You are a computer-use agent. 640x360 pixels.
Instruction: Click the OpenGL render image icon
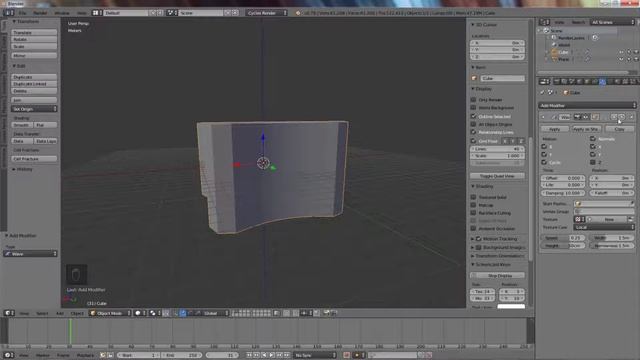point(327,313)
